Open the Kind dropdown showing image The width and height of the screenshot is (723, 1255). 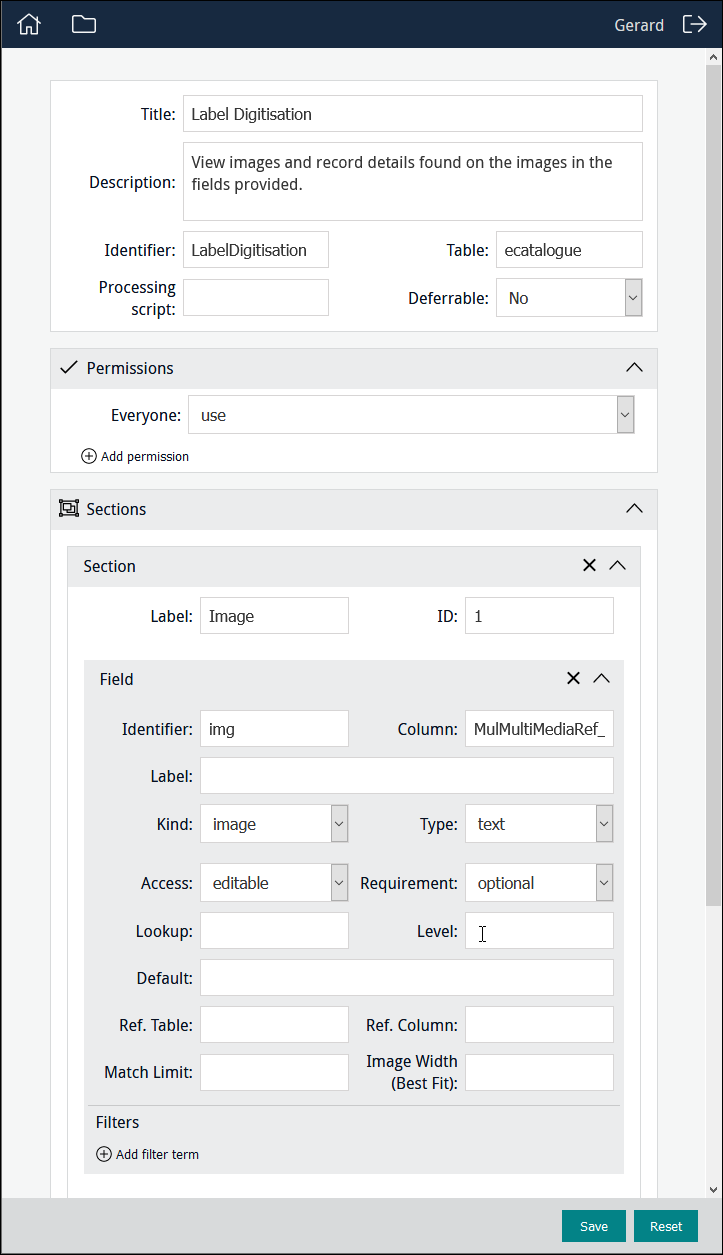(339, 824)
